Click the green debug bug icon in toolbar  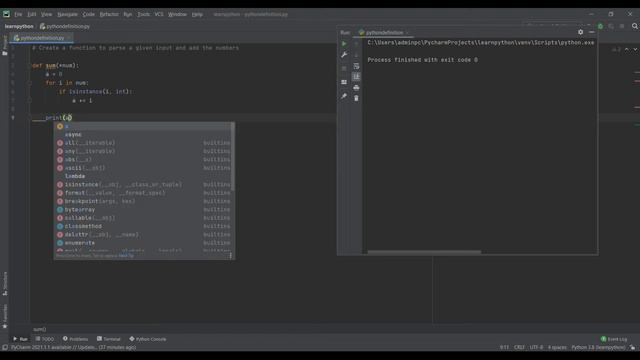[600, 26]
